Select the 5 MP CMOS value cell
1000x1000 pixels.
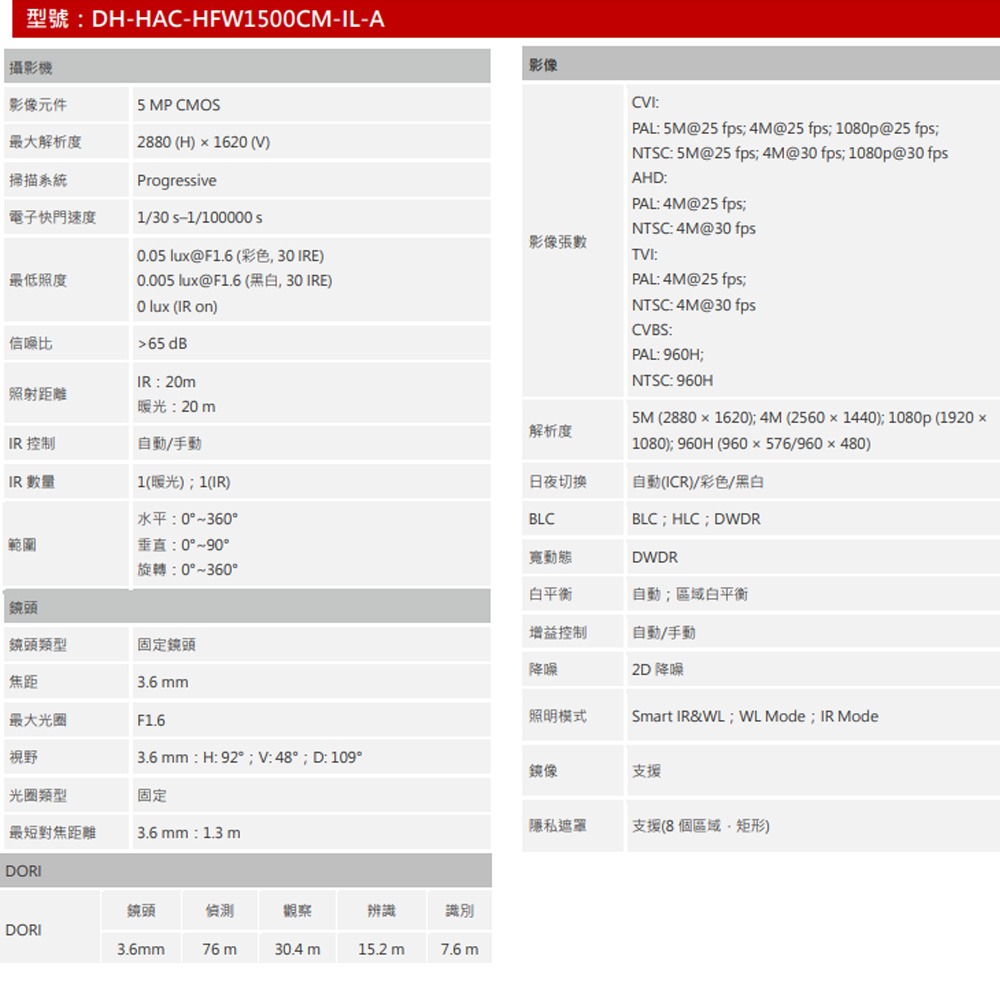(173, 104)
